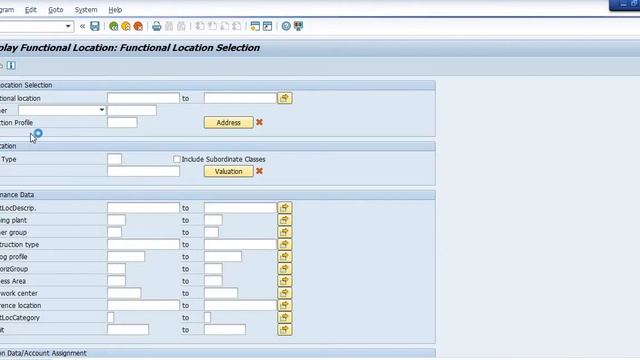Open multiple selection for Planner group row

tap(284, 232)
